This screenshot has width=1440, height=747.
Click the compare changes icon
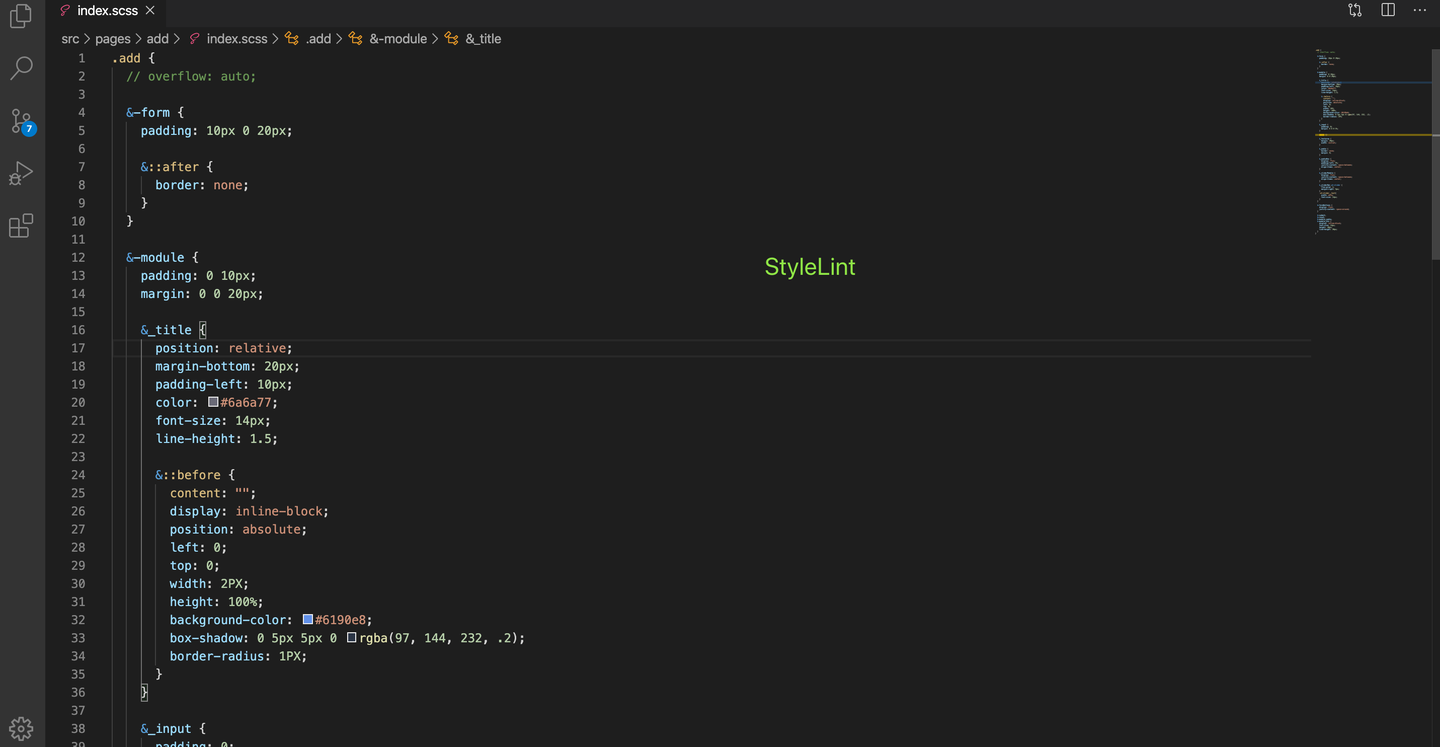click(1355, 10)
